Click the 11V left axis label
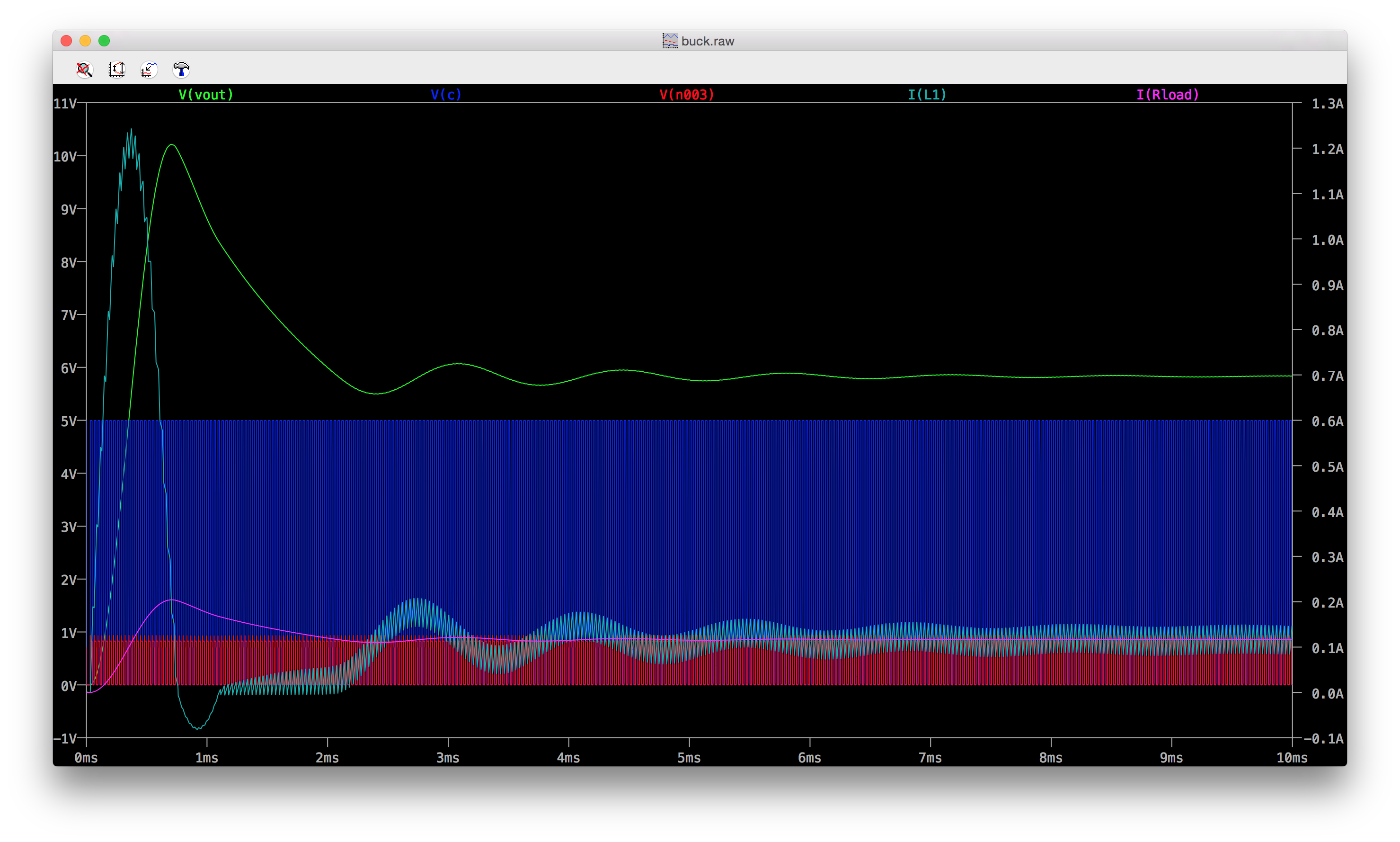Image resolution: width=1400 pixels, height=842 pixels. click(65, 104)
